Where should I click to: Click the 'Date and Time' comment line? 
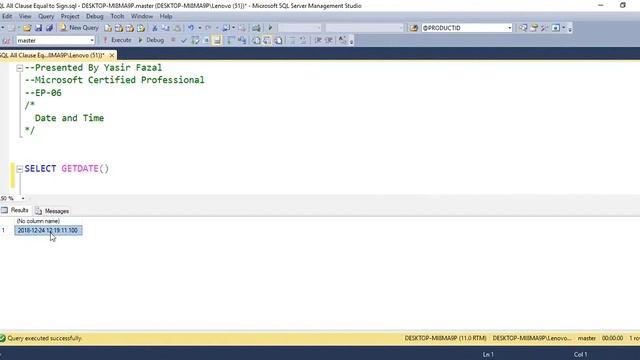pos(69,118)
